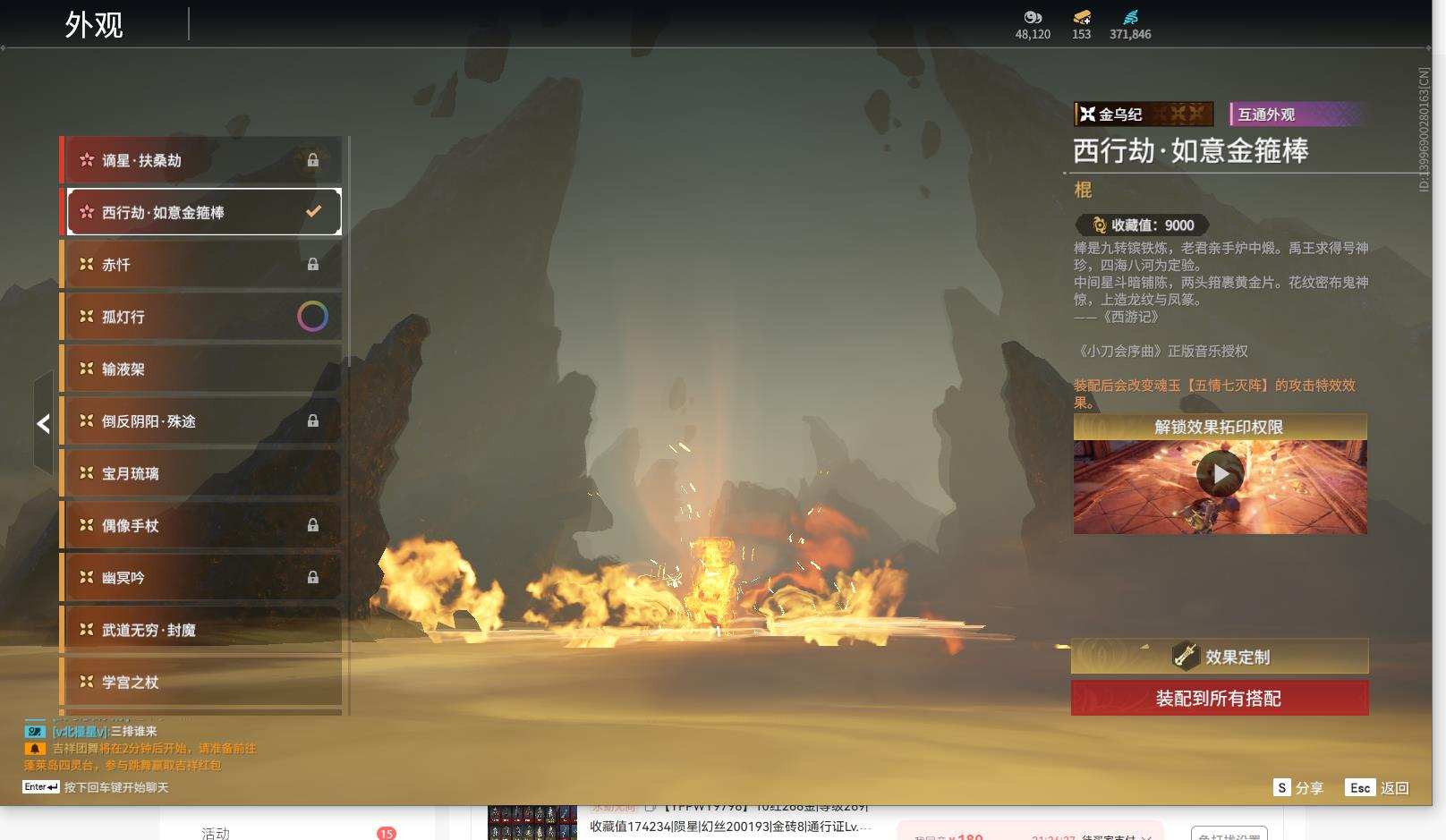Click the lock icon on 赤忏

tap(313, 264)
